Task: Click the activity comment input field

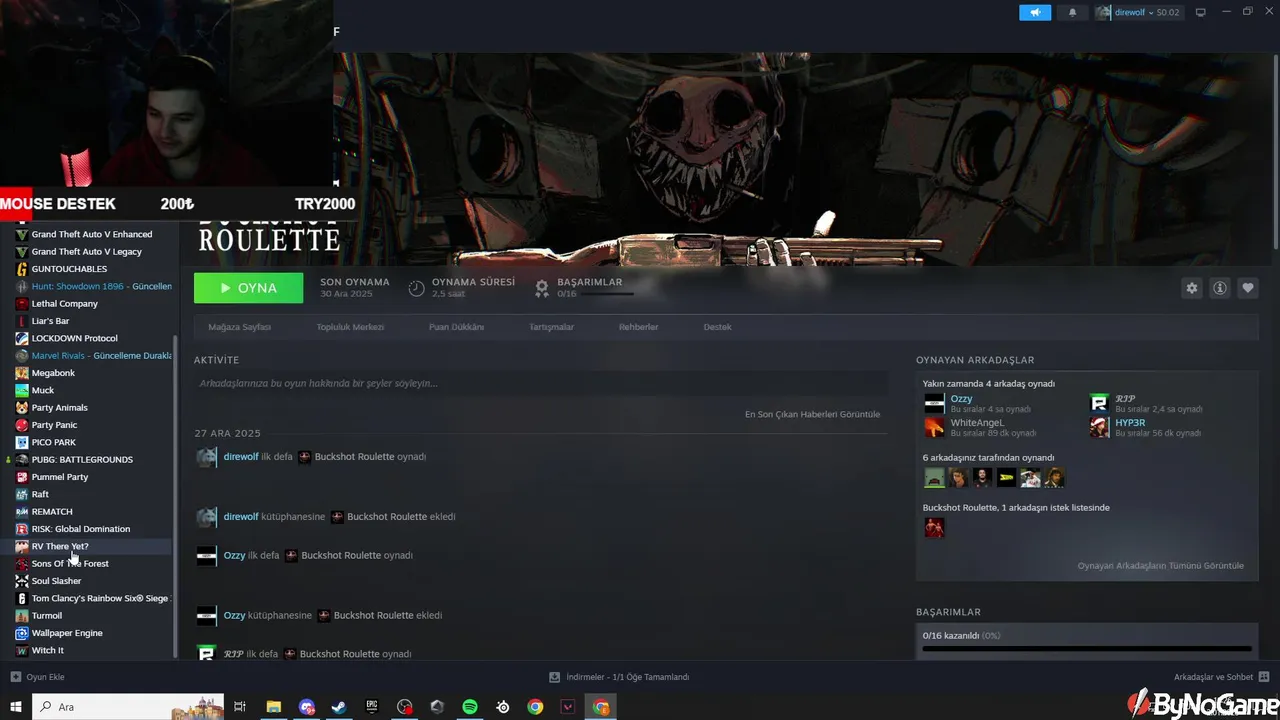Action: 541,383
